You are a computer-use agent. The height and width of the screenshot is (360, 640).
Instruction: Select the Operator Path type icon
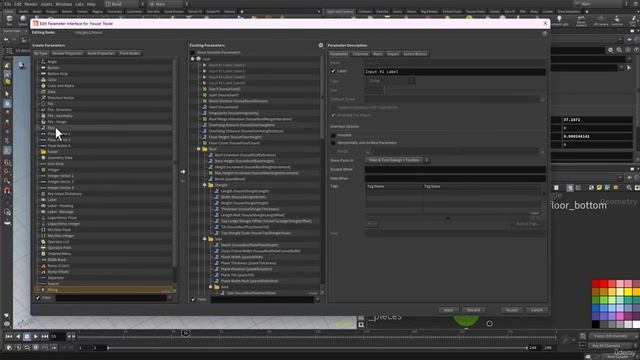(x=43, y=247)
